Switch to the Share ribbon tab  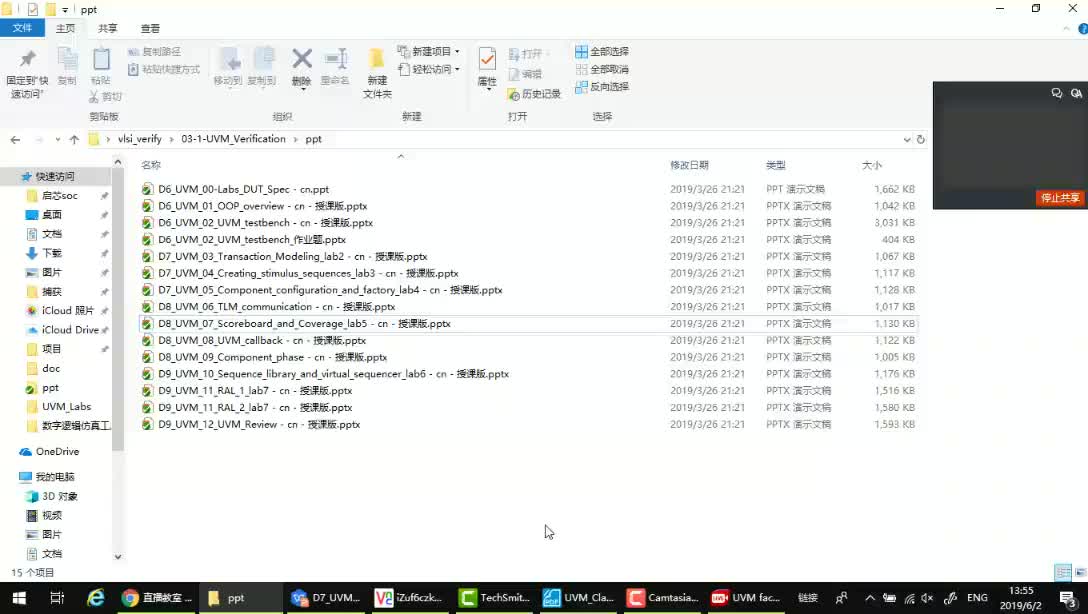click(108, 28)
